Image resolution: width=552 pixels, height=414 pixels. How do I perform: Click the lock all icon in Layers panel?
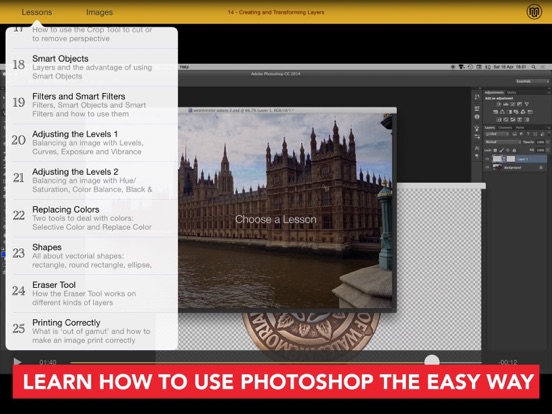tap(514, 150)
